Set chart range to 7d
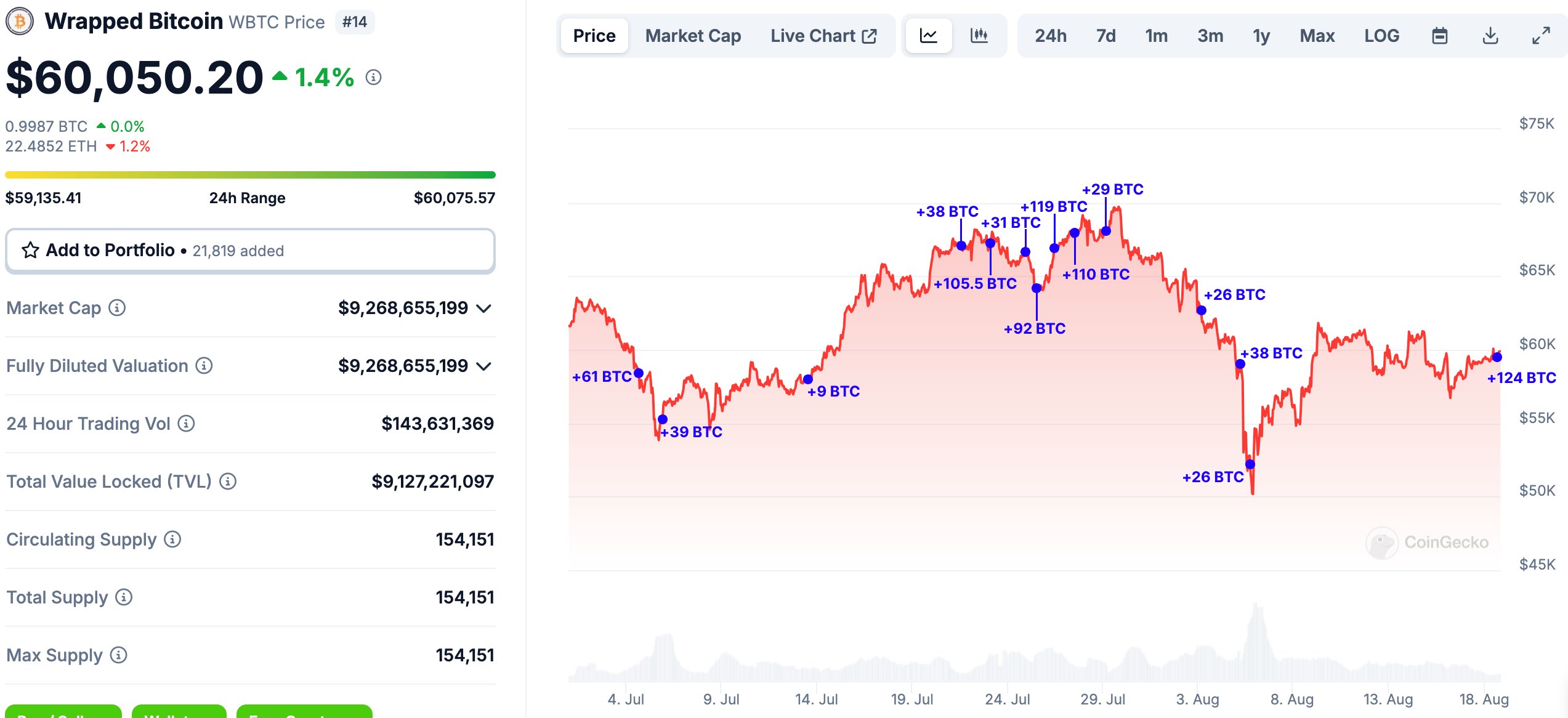The image size is (1568, 718). pos(1105,36)
